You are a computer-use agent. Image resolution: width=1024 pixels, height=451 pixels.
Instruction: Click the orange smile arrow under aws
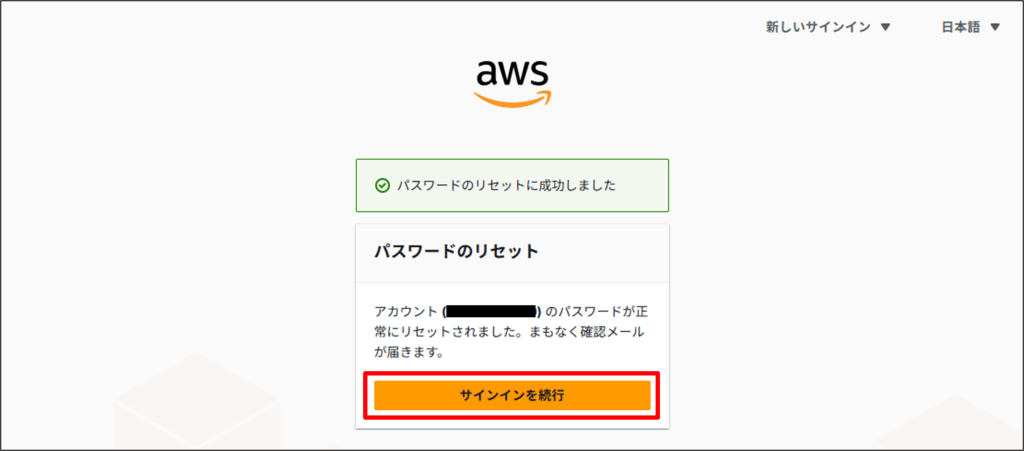(x=512, y=98)
